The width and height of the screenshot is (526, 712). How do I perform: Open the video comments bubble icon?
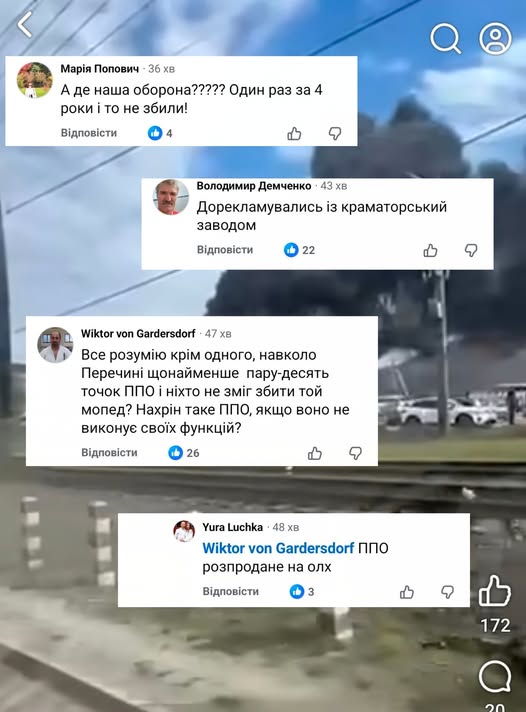click(x=495, y=677)
